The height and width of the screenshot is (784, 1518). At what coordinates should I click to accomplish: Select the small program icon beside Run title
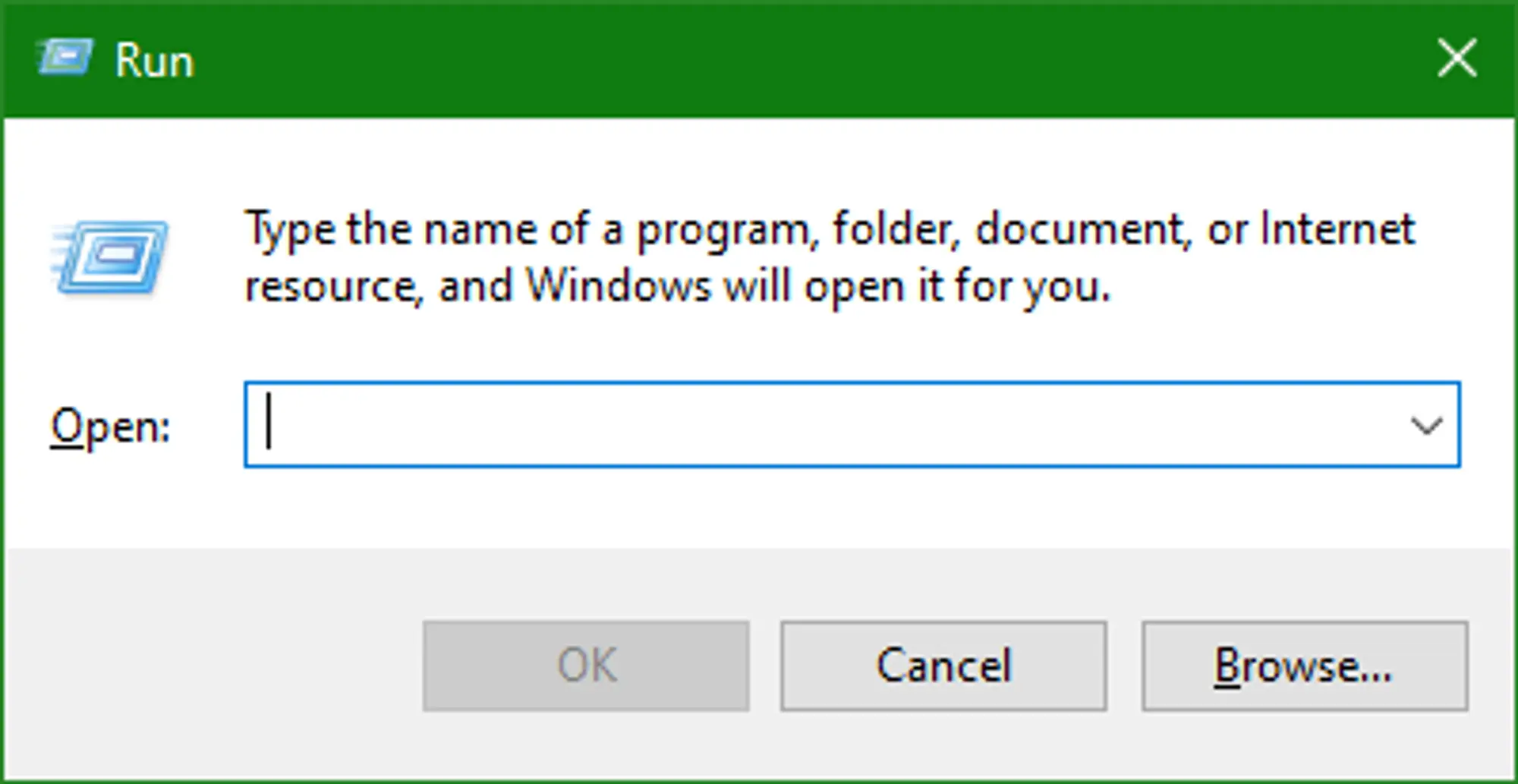pyautogui.click(x=65, y=58)
